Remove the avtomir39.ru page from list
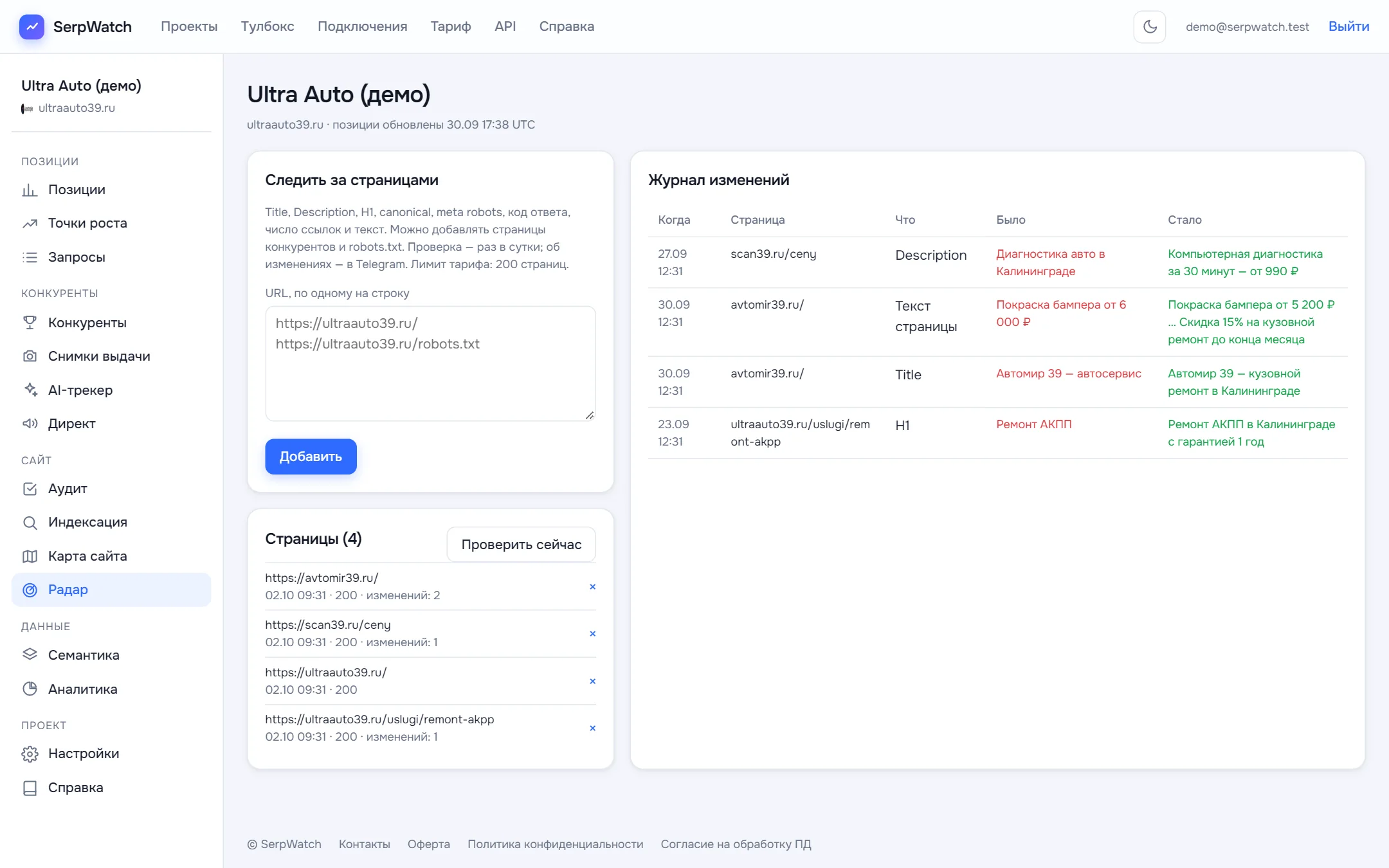The width and height of the screenshot is (1389, 868). (x=592, y=586)
